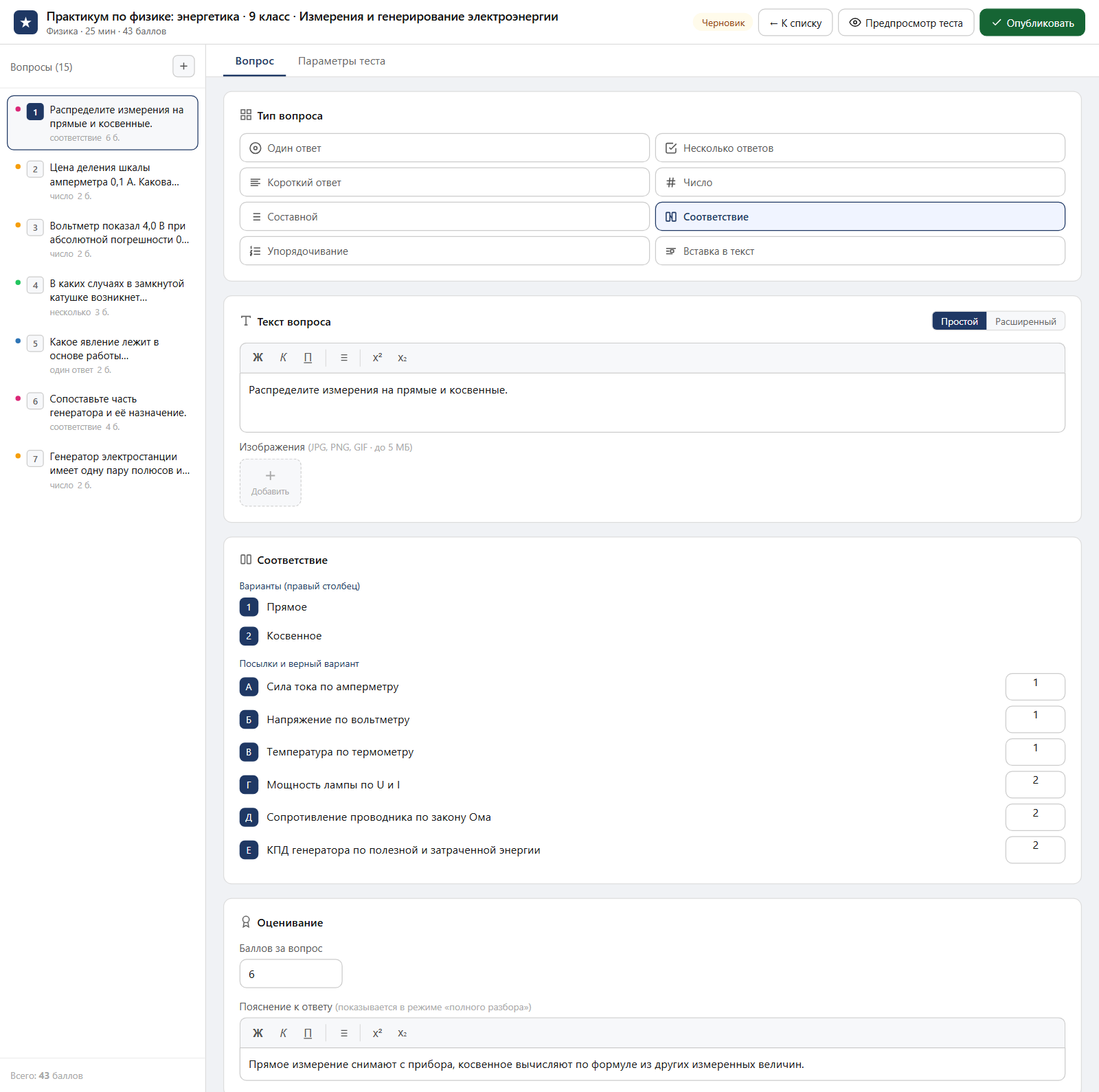Open question 7 about generator poles
This screenshot has height=1092, width=1099.
(x=102, y=470)
